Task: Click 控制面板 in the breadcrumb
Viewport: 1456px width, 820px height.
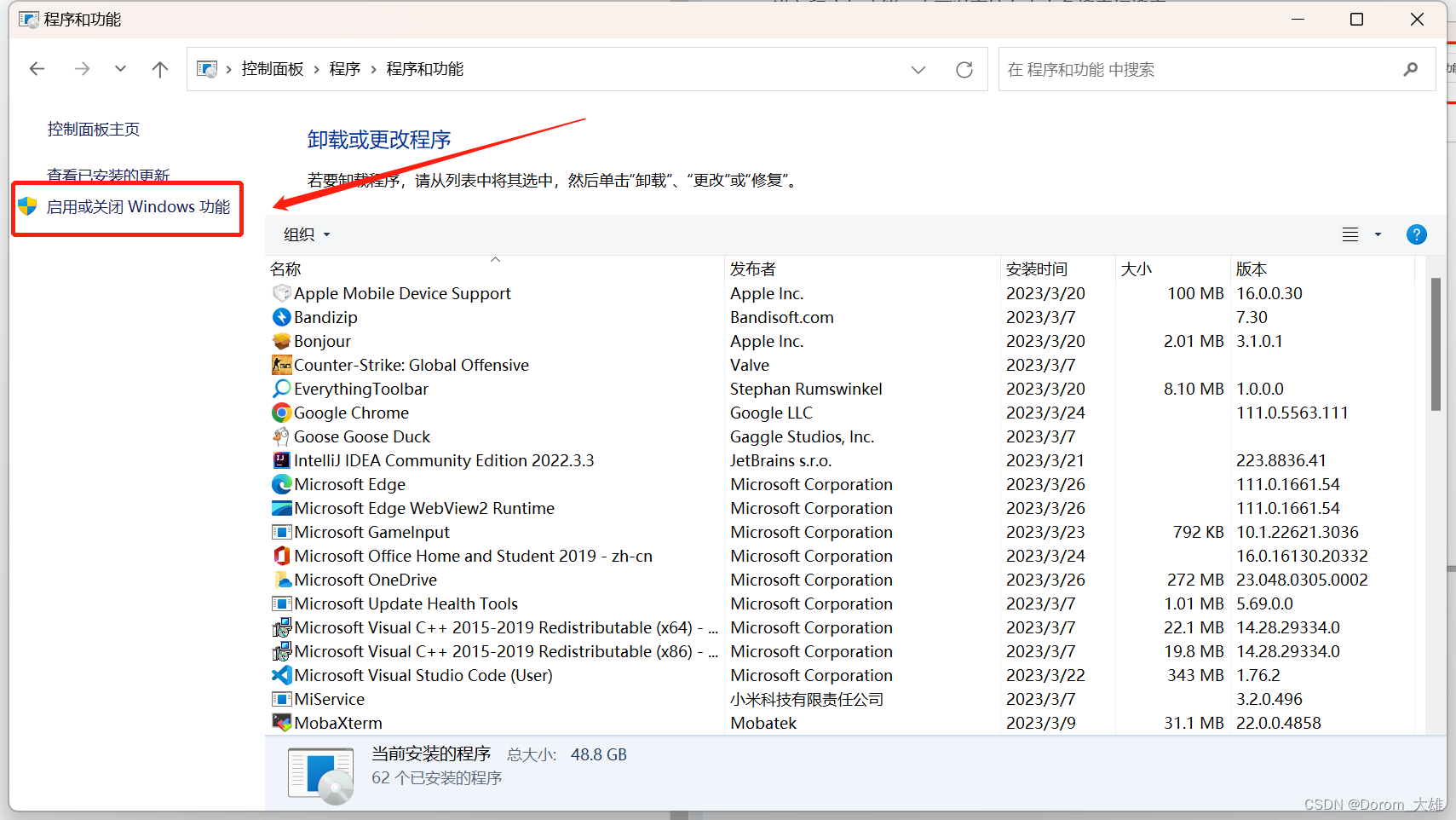Action: click(x=273, y=69)
